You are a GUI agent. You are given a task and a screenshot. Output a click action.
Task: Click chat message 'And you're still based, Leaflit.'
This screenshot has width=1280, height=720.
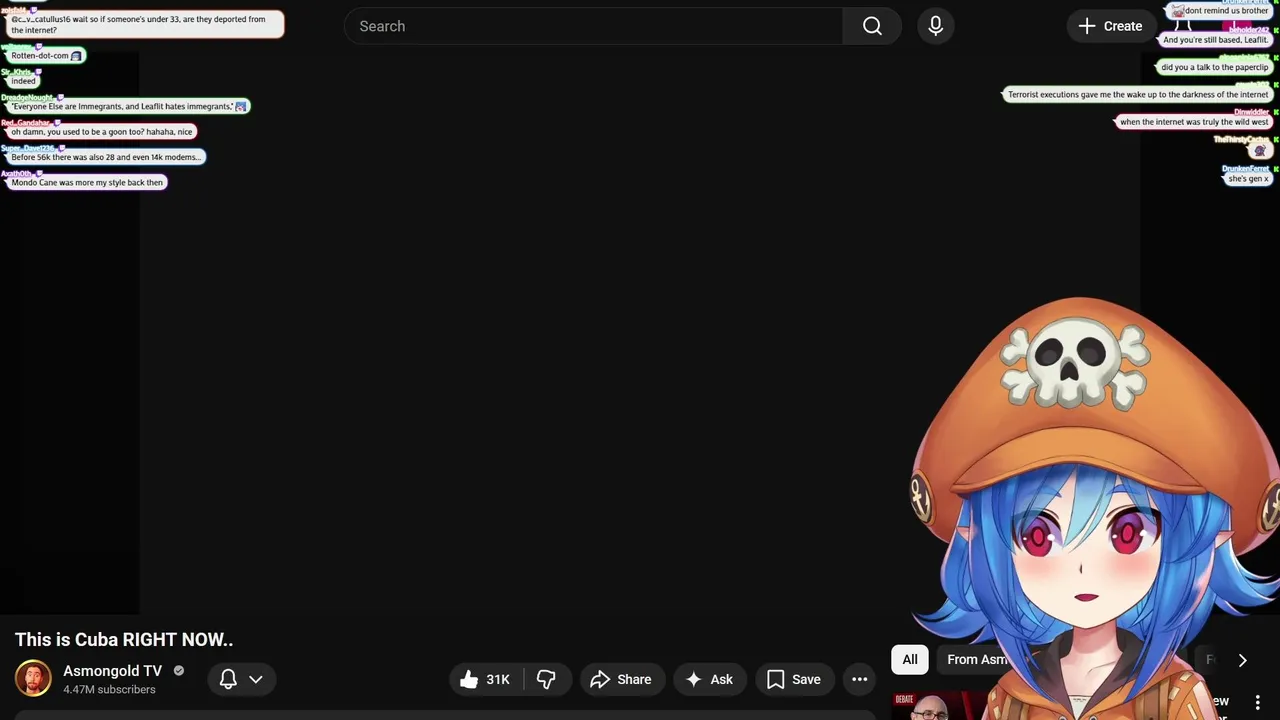(x=1215, y=40)
